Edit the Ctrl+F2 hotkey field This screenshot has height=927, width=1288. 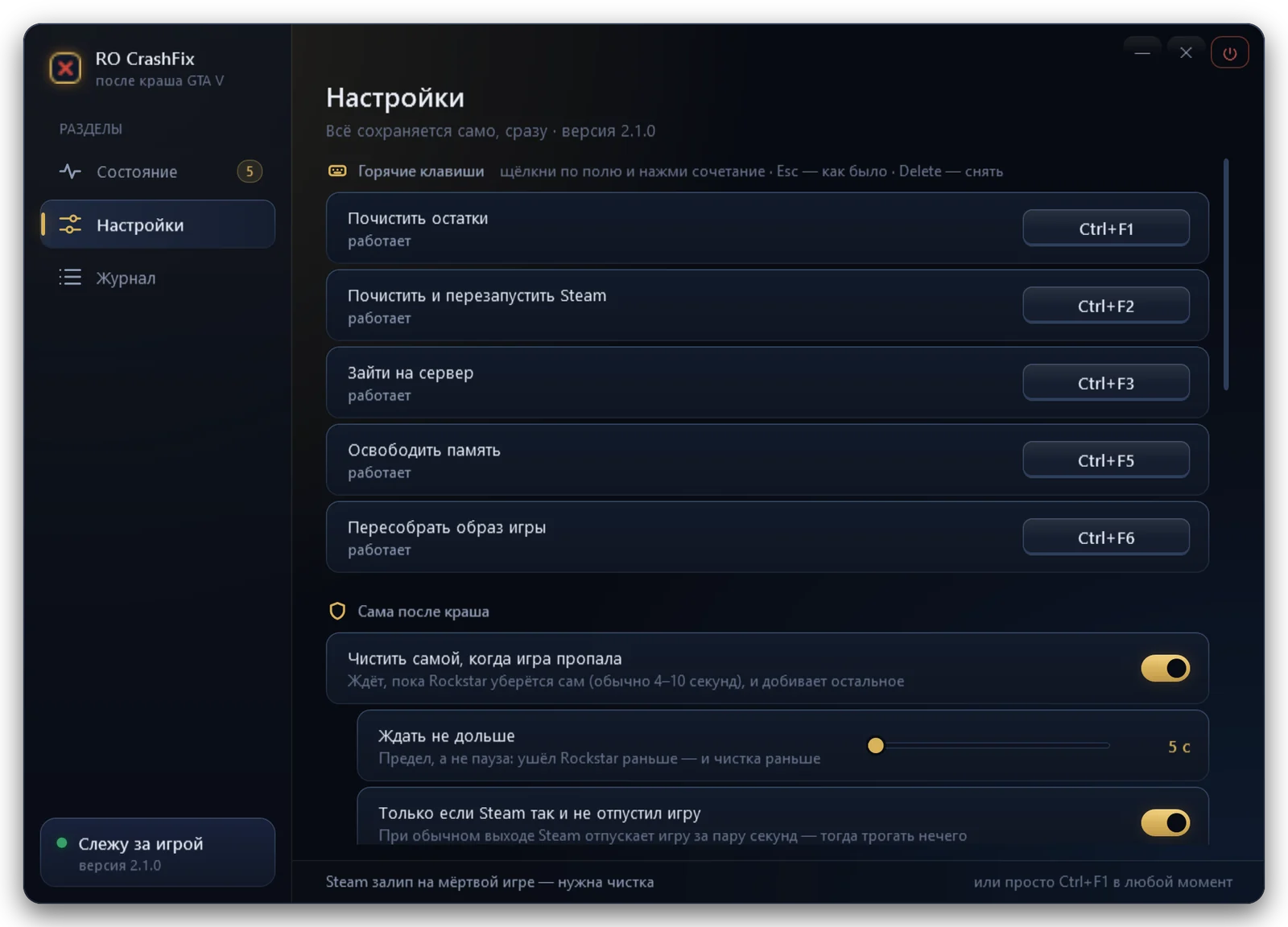click(1106, 306)
